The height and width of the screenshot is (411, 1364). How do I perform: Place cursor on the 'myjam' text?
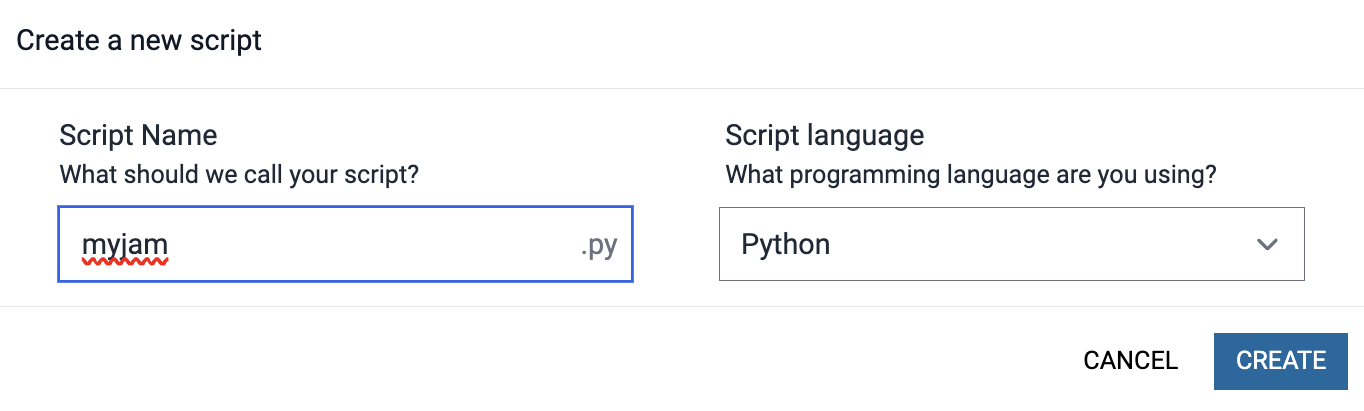tap(124, 244)
